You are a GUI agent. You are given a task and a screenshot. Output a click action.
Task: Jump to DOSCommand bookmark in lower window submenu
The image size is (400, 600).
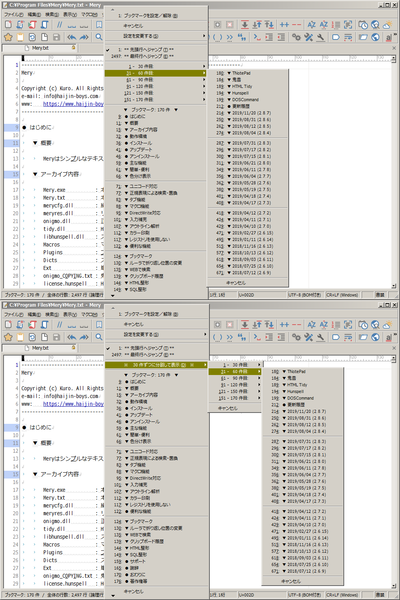click(x=303, y=398)
